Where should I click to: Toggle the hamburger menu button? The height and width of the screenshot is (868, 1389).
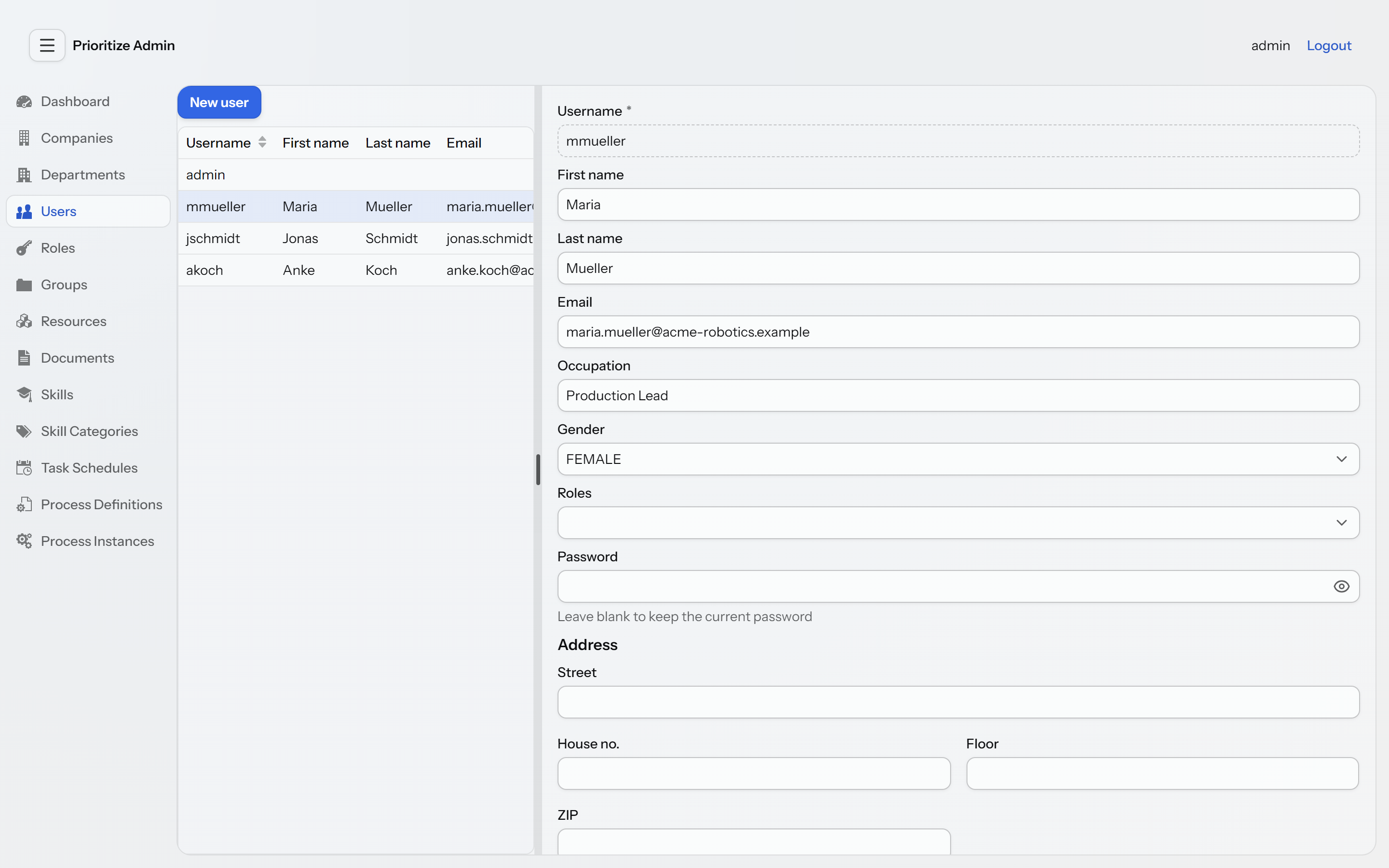tap(47, 45)
